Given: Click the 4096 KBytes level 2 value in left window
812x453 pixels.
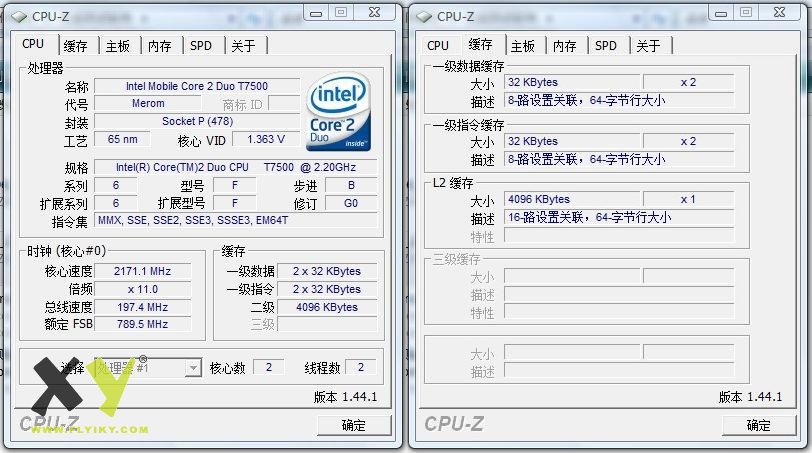Looking at the screenshot, I should point(327,307).
